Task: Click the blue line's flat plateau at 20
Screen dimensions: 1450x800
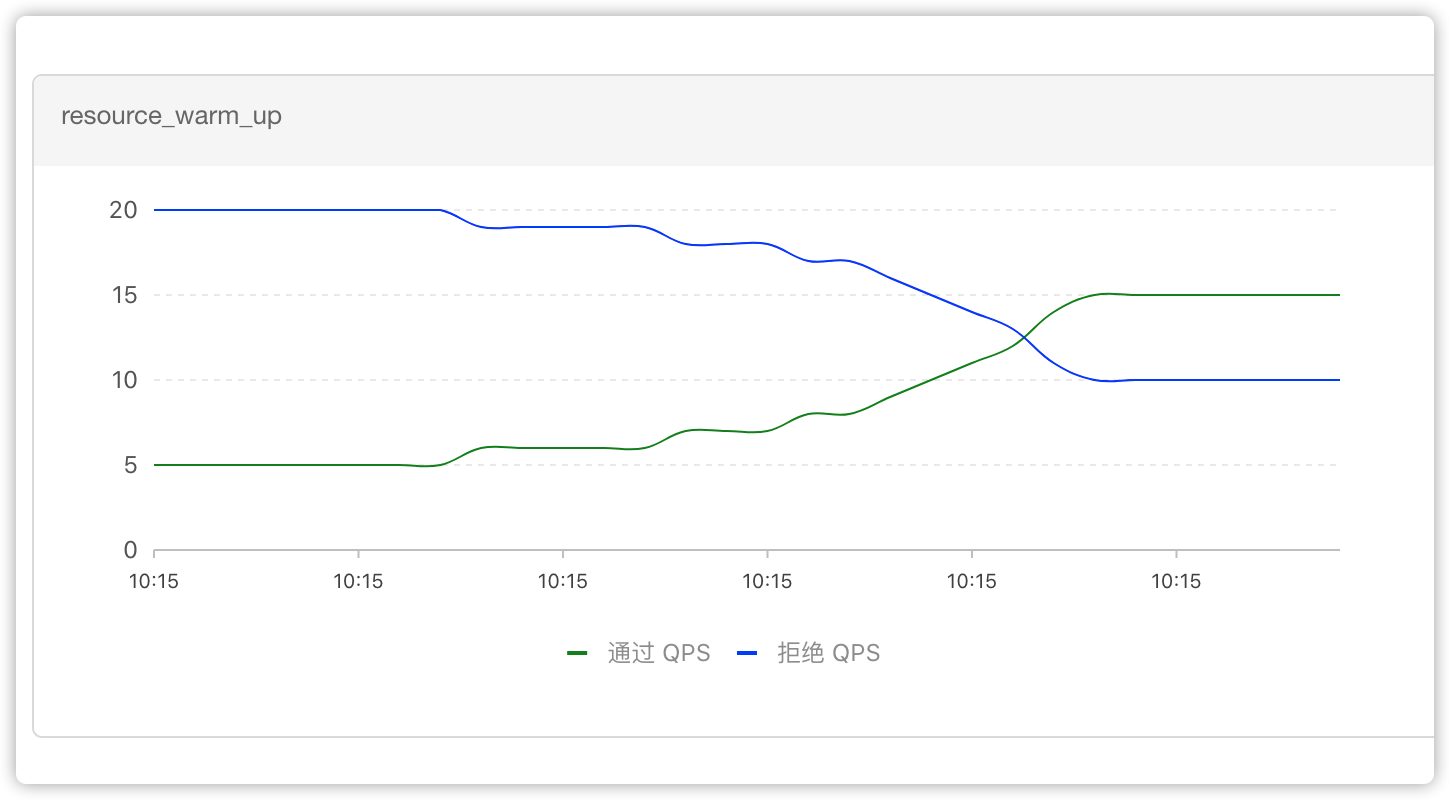Action: click(x=300, y=210)
